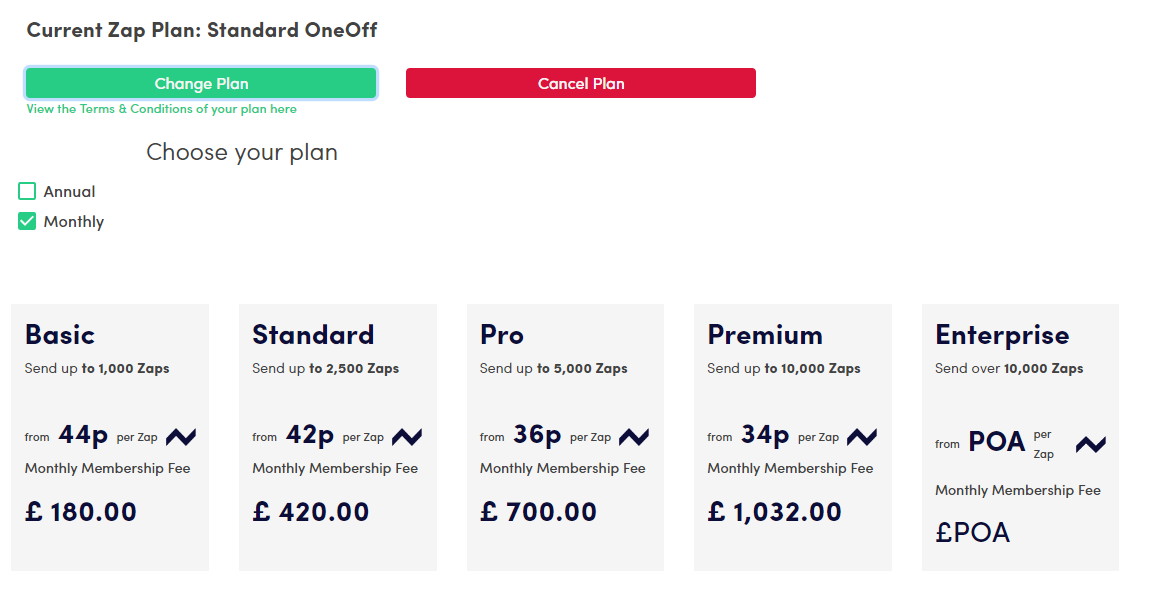This screenshot has height=598, width=1154.
Task: Click the zigzag icon in Basic plan
Action: 181,437
